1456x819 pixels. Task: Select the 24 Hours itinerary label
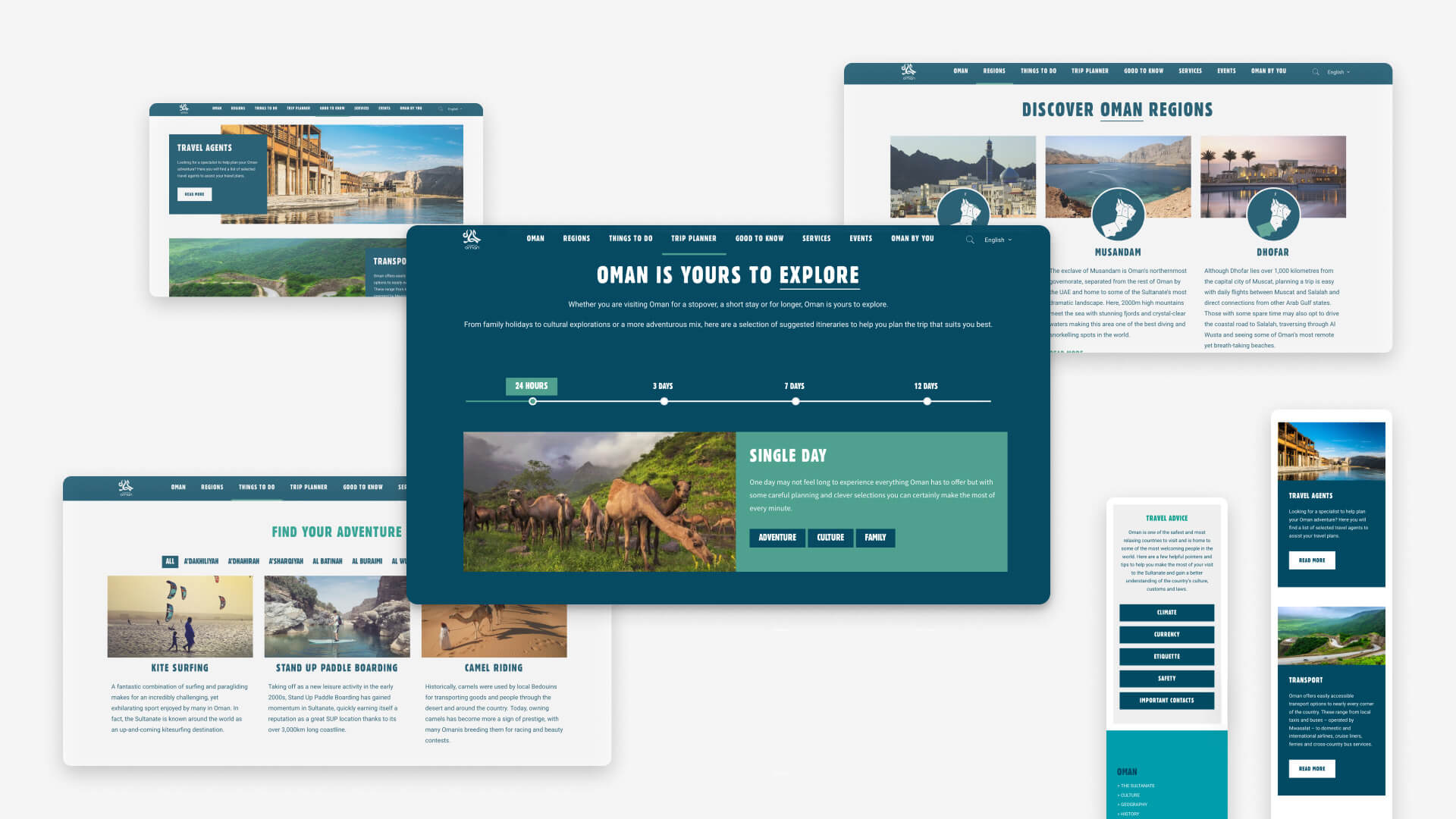pyautogui.click(x=532, y=386)
